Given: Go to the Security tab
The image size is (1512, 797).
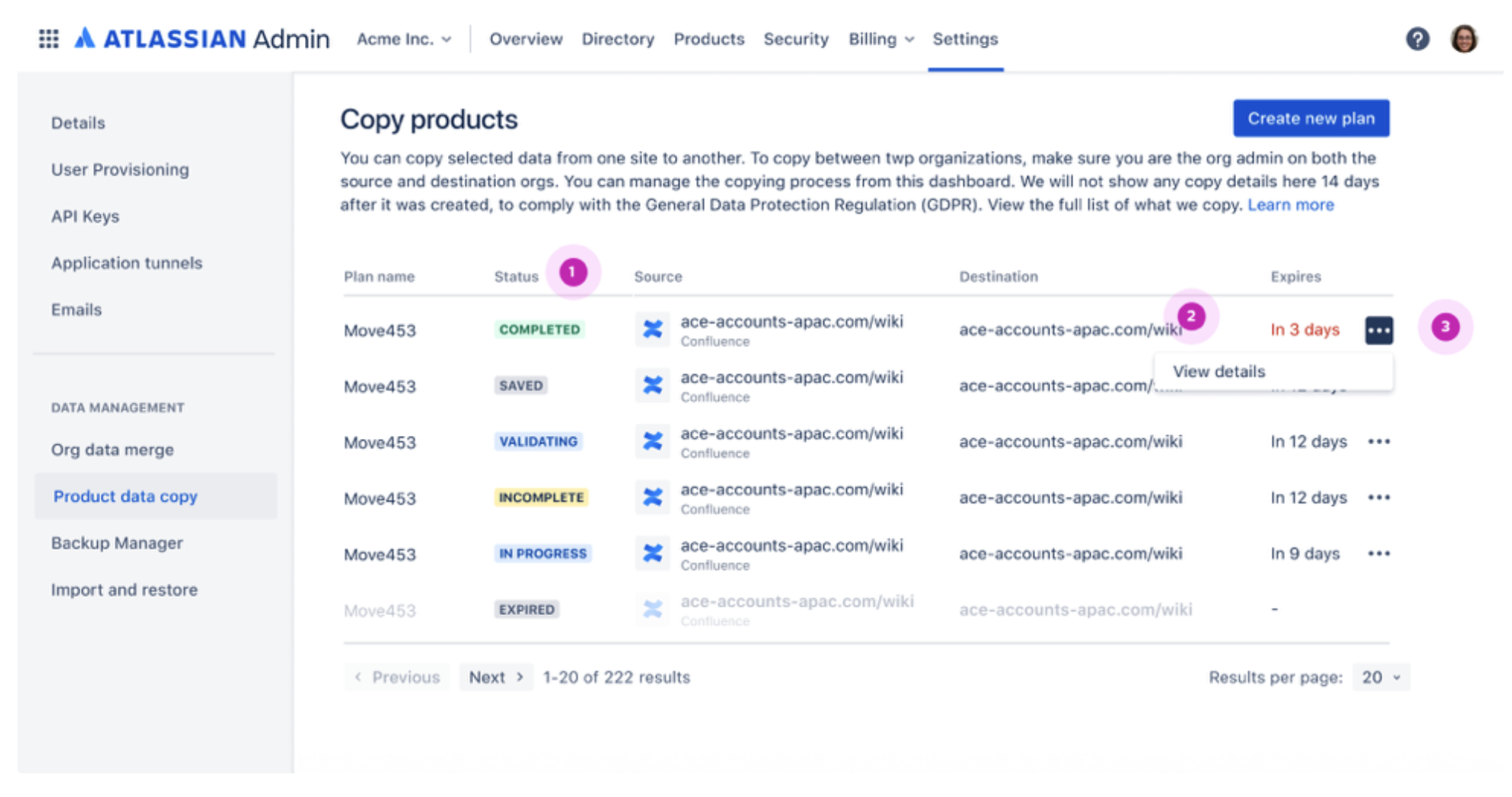Looking at the screenshot, I should pyautogui.click(x=796, y=39).
